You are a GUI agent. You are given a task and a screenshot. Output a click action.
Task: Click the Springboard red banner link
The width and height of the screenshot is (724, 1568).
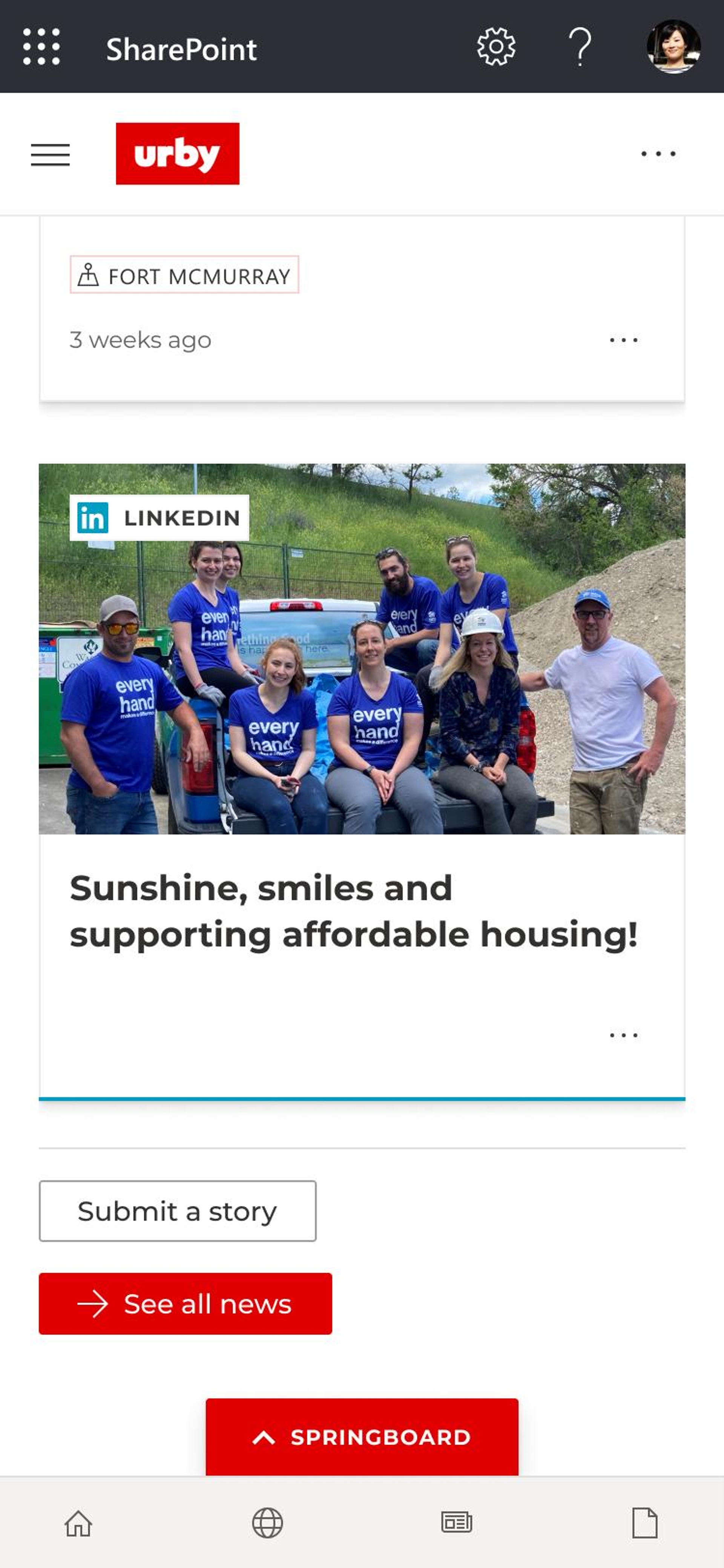pos(362,1438)
